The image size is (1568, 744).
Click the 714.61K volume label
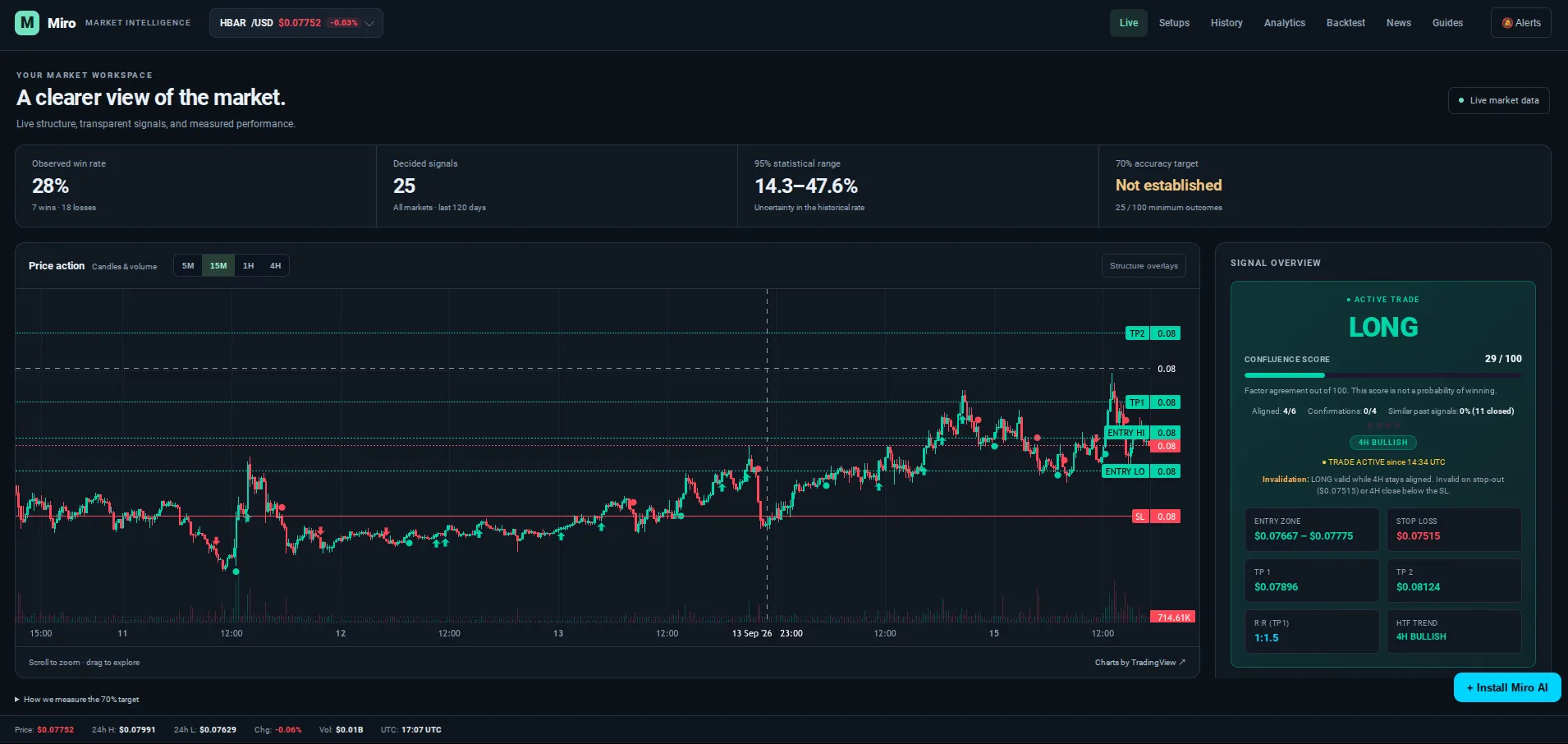tap(1172, 618)
